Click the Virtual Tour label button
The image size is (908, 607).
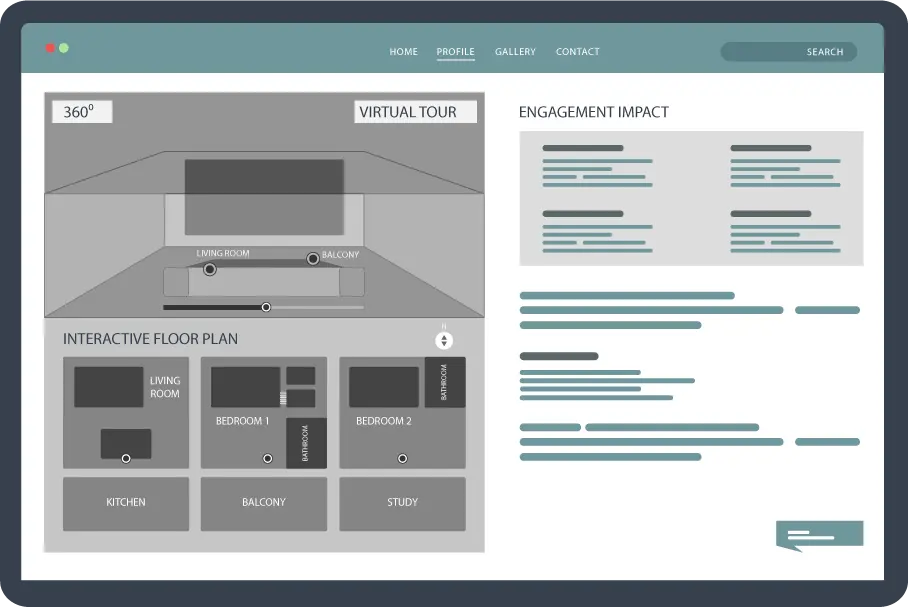tap(414, 112)
